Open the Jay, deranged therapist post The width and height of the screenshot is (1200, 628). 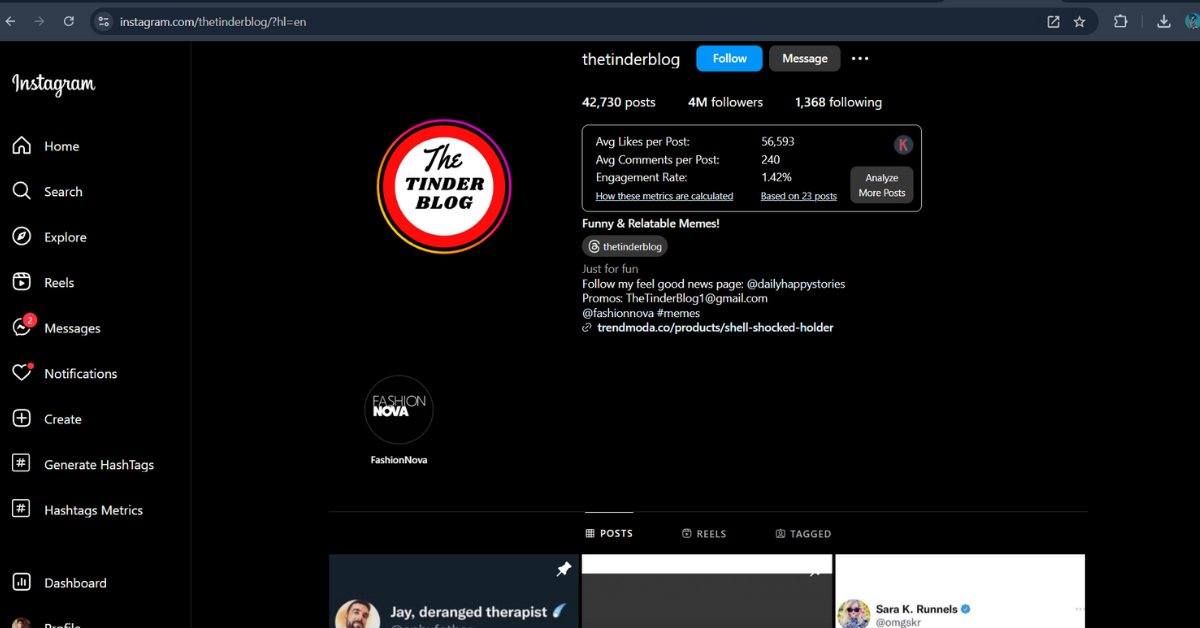pos(455,591)
